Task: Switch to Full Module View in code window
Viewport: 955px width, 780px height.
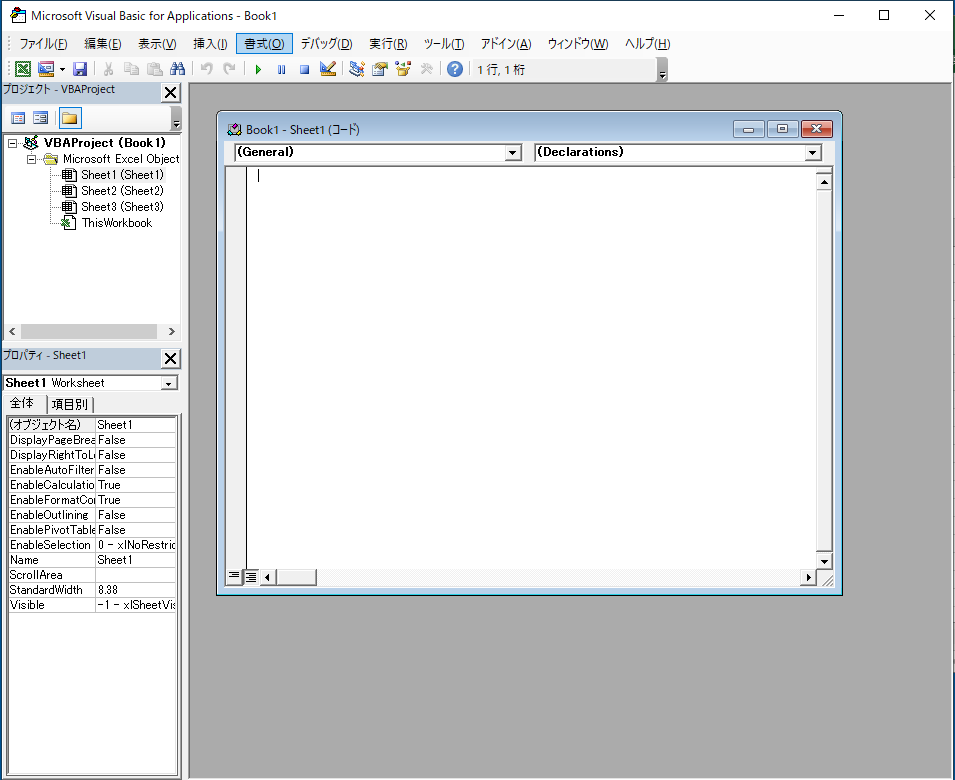Action: (251, 577)
